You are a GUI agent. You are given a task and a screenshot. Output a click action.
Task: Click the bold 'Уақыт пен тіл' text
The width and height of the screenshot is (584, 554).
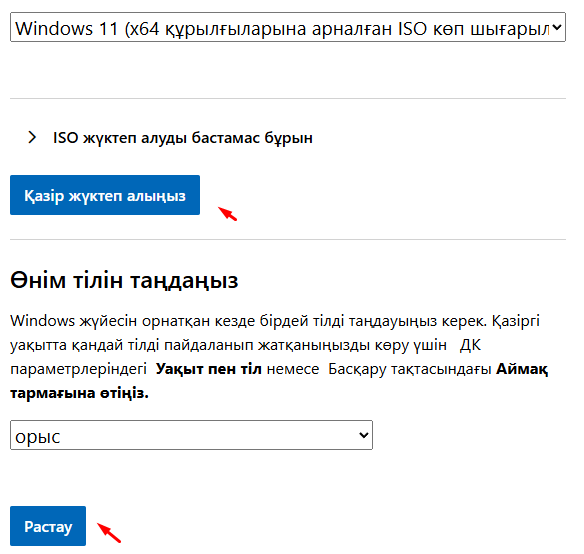pos(209,369)
